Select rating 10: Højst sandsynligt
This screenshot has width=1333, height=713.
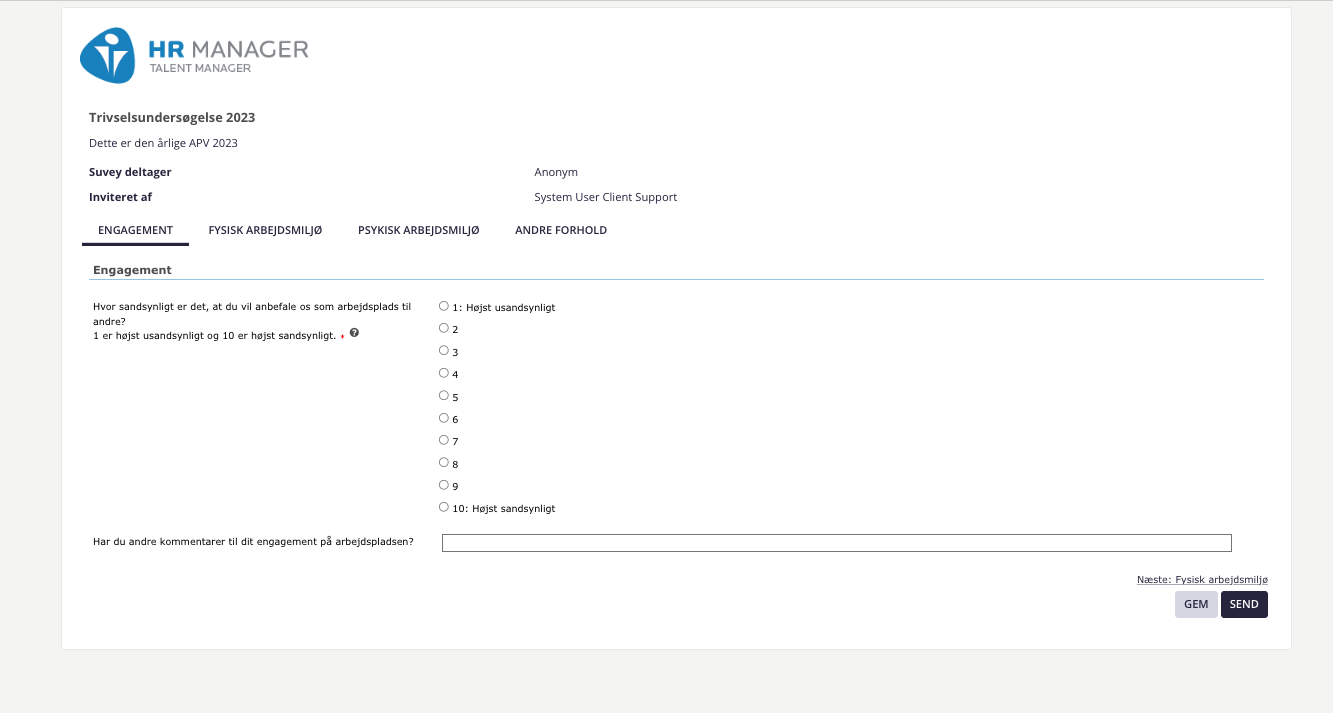(444, 507)
